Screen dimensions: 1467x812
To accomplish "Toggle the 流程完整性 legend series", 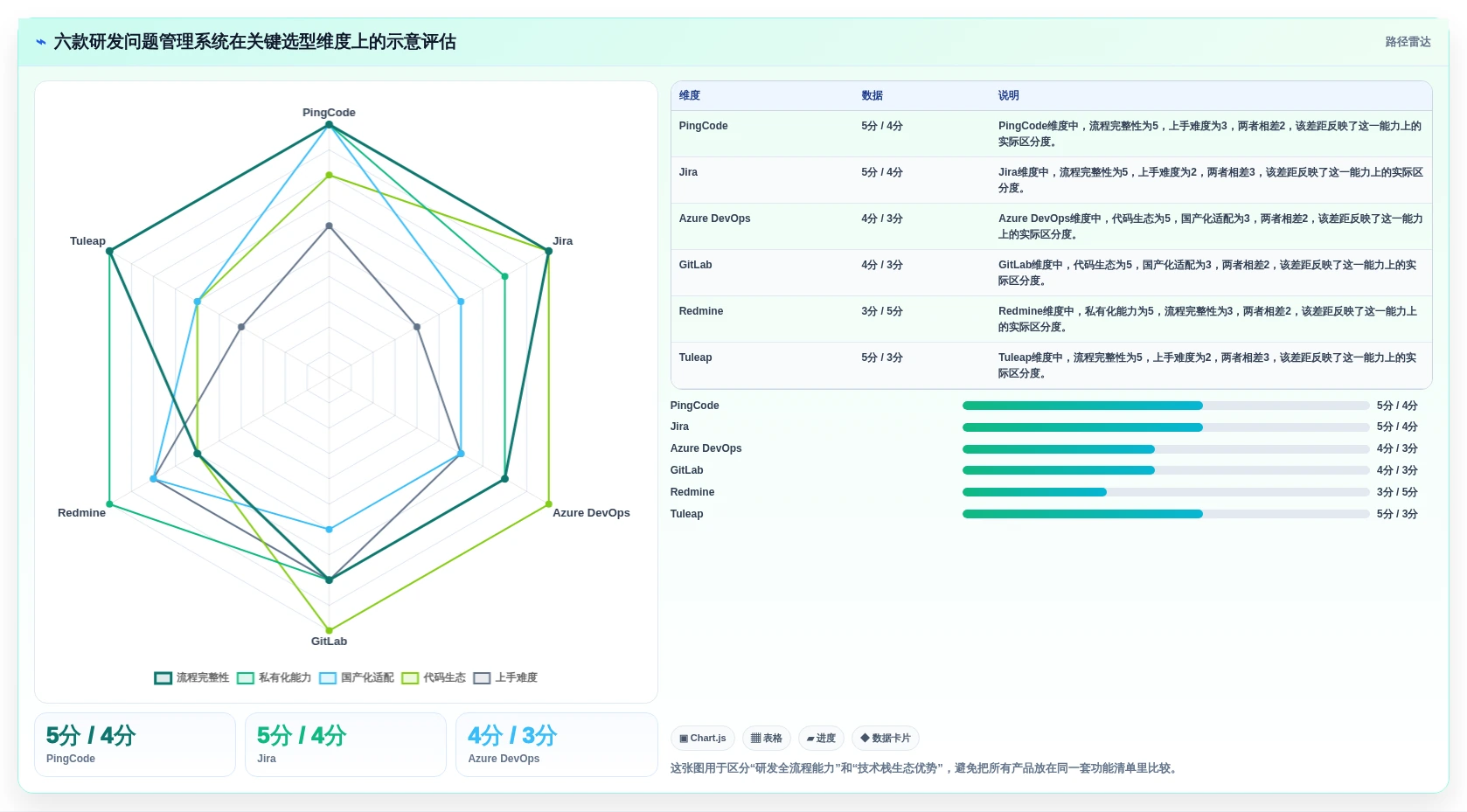I will [x=191, y=677].
